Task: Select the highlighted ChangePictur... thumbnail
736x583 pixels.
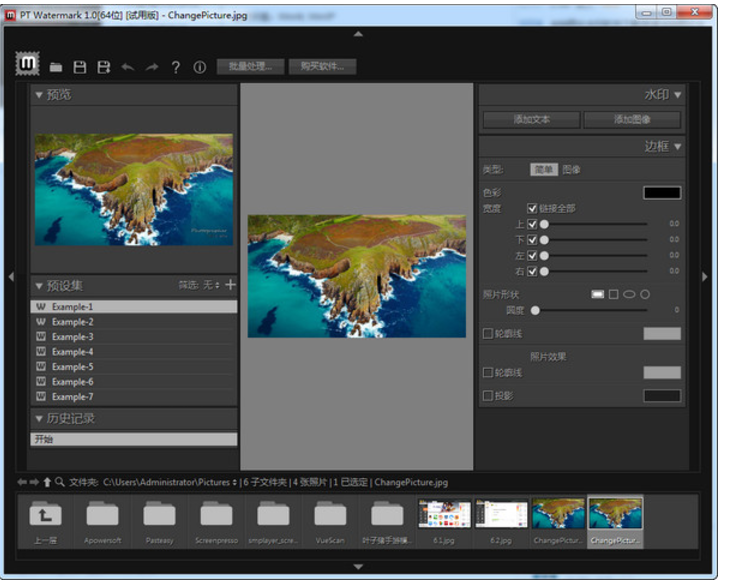Action: pyautogui.click(x=615, y=521)
